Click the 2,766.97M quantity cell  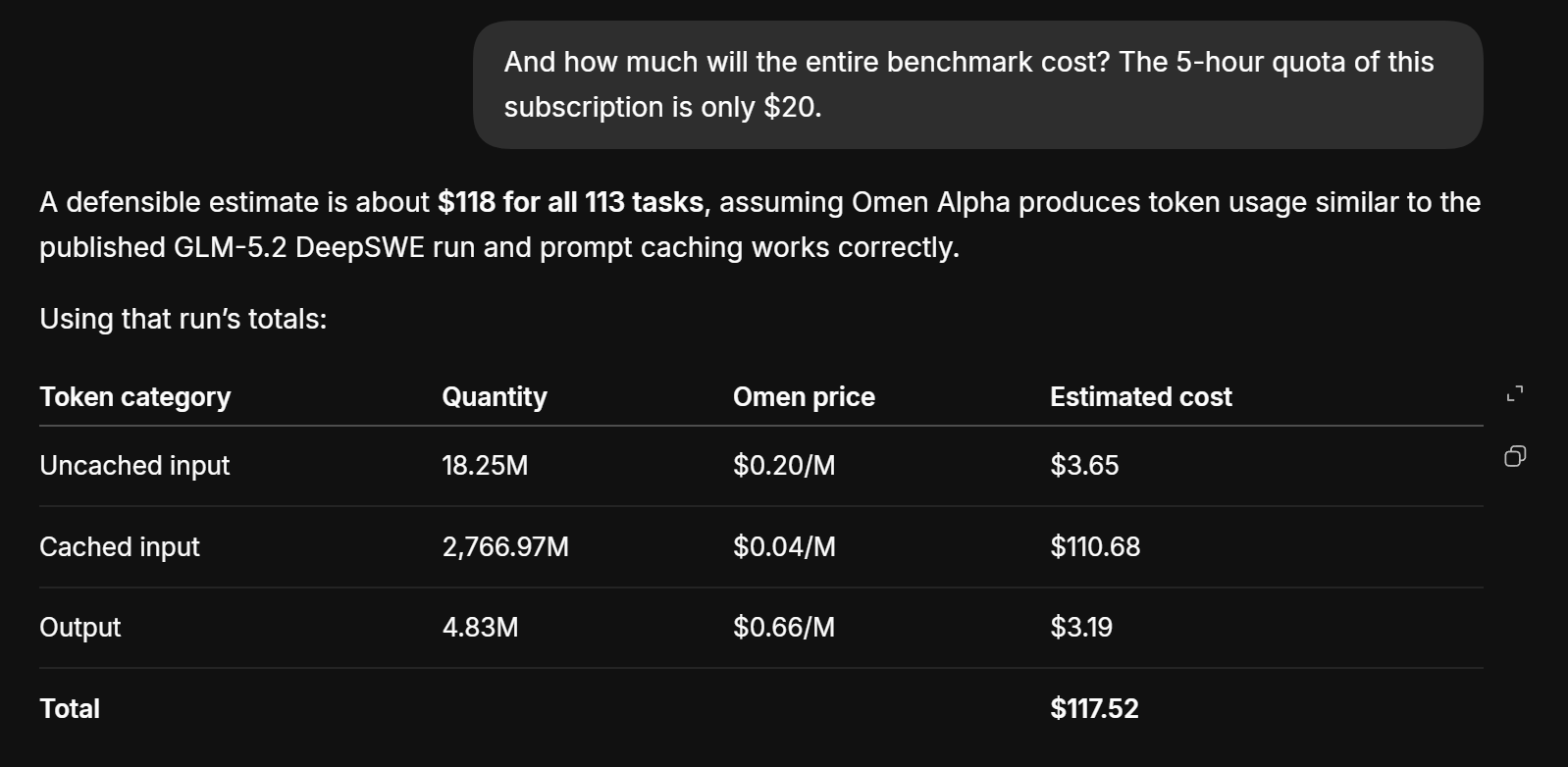pos(505,546)
